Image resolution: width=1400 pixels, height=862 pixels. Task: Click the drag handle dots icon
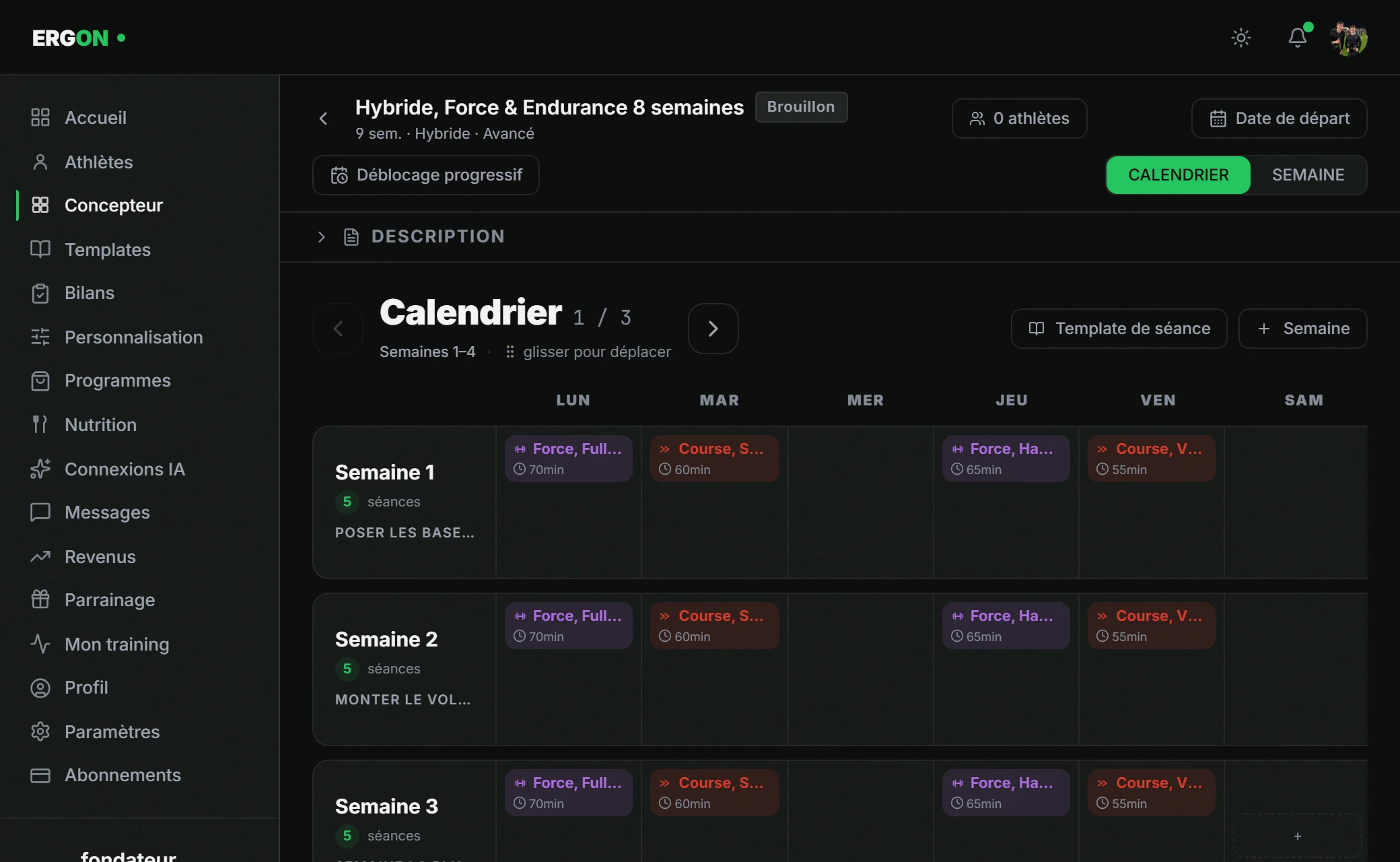(x=510, y=352)
